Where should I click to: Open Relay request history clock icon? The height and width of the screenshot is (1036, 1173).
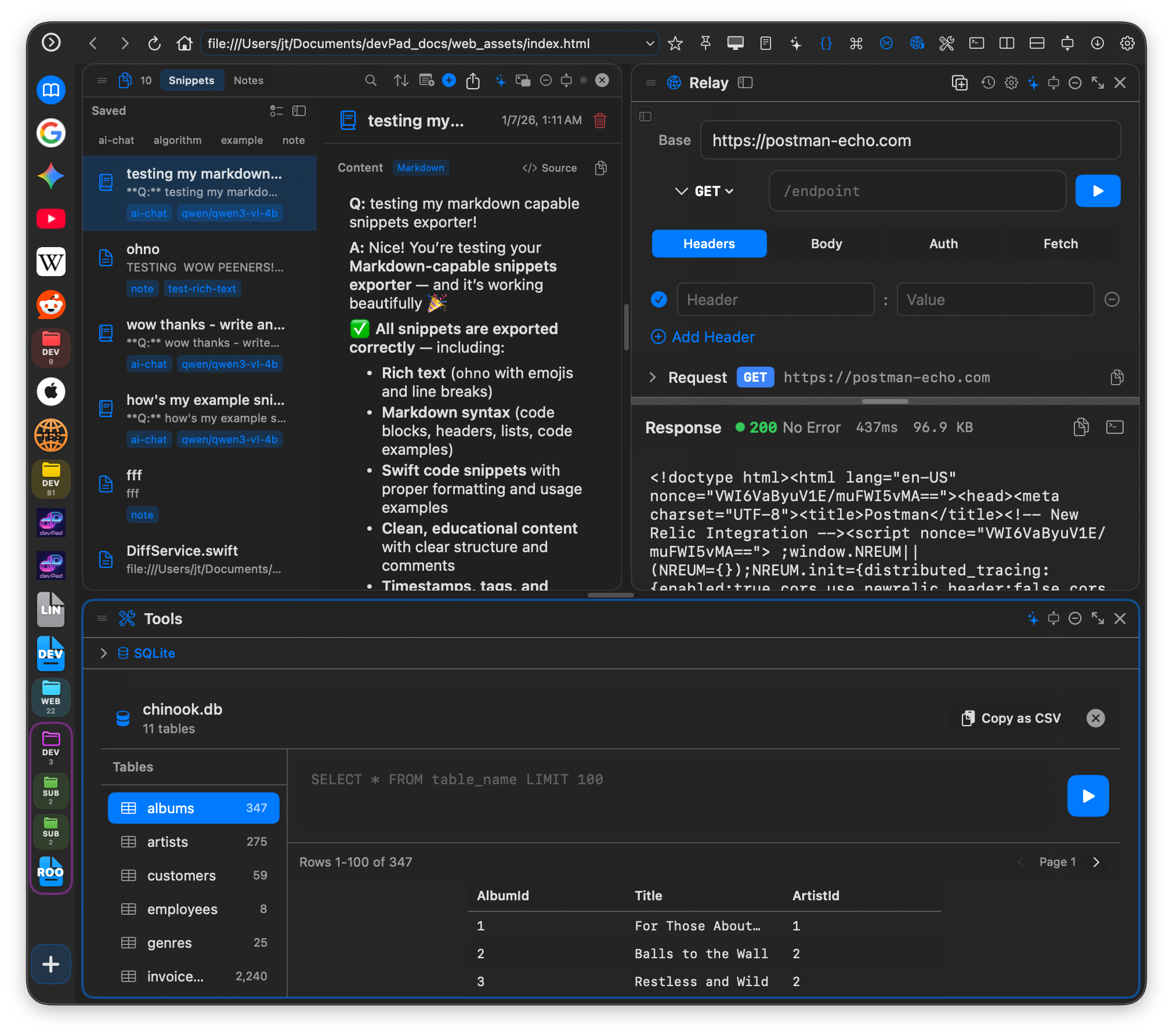click(987, 83)
